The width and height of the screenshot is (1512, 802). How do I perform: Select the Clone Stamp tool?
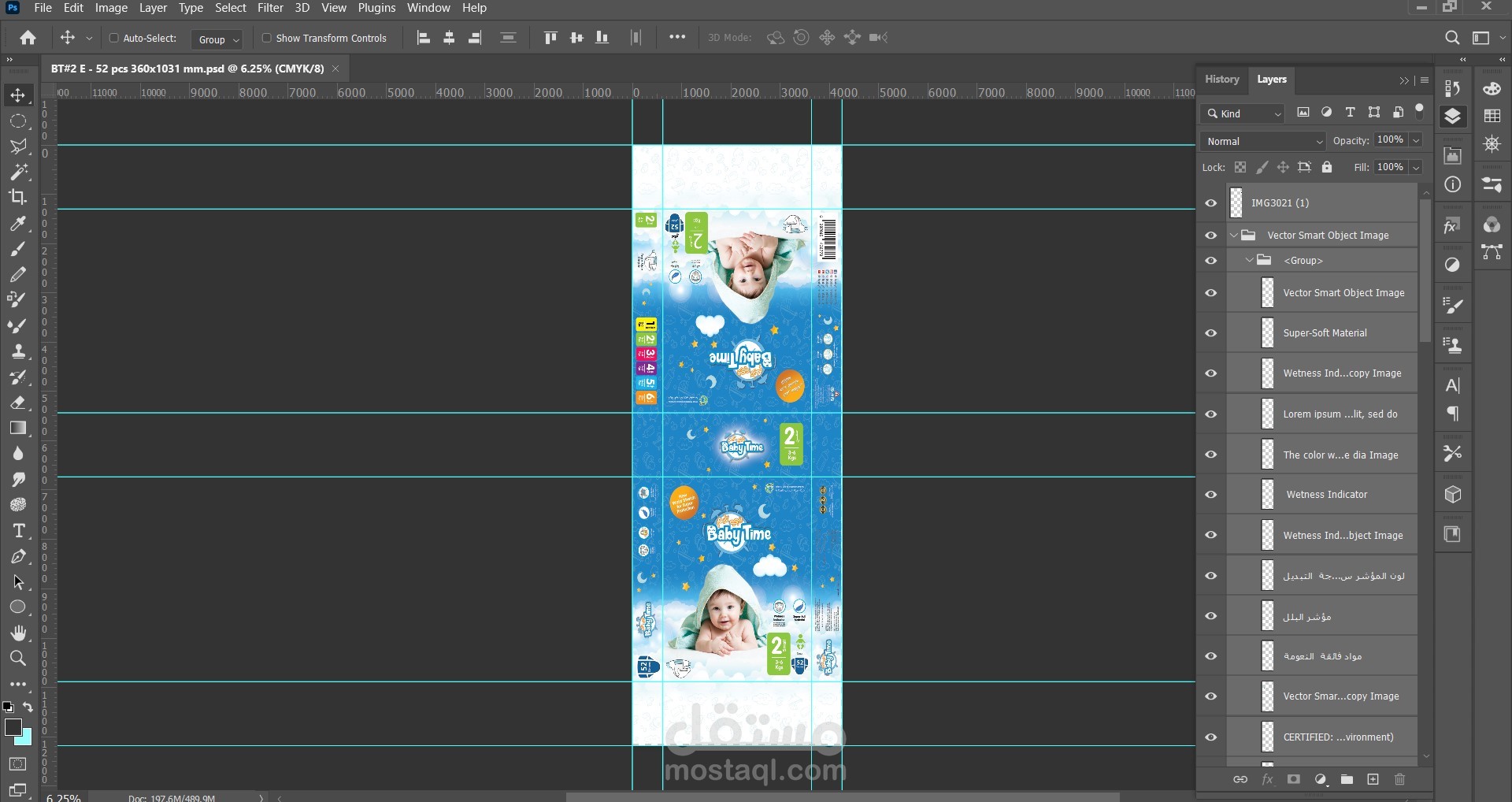click(18, 351)
